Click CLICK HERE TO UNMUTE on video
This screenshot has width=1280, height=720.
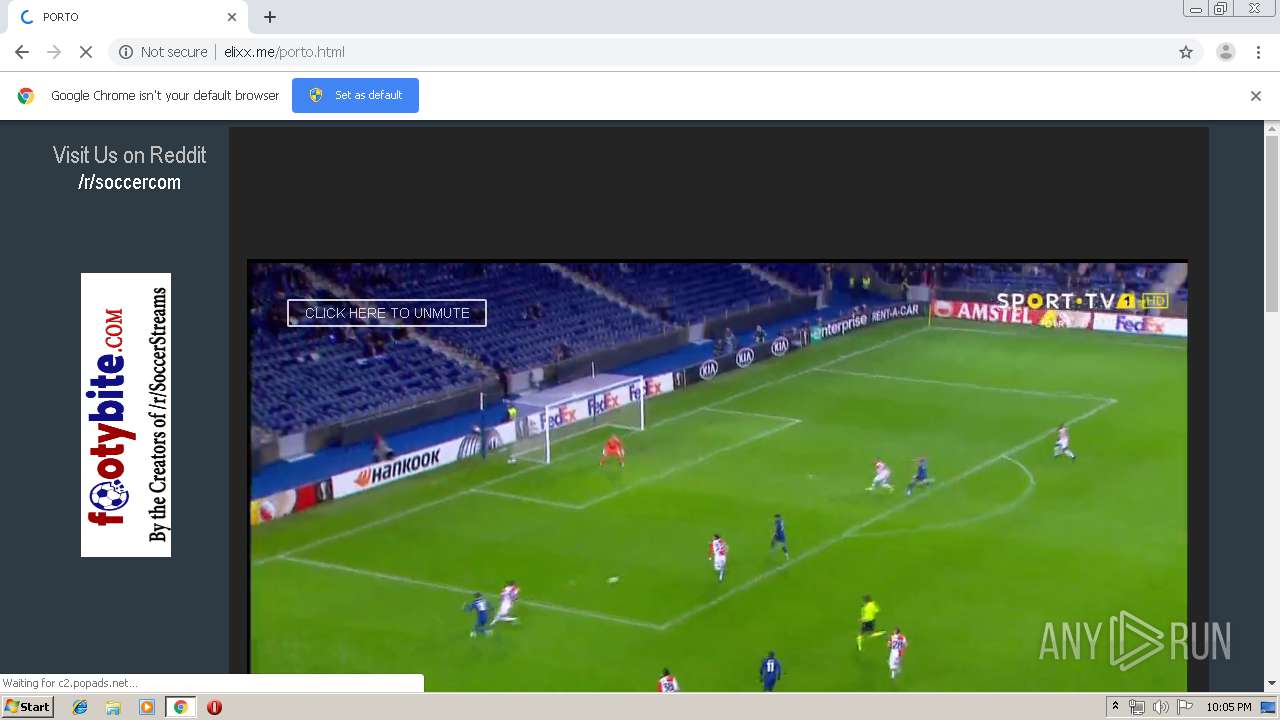[x=387, y=313]
